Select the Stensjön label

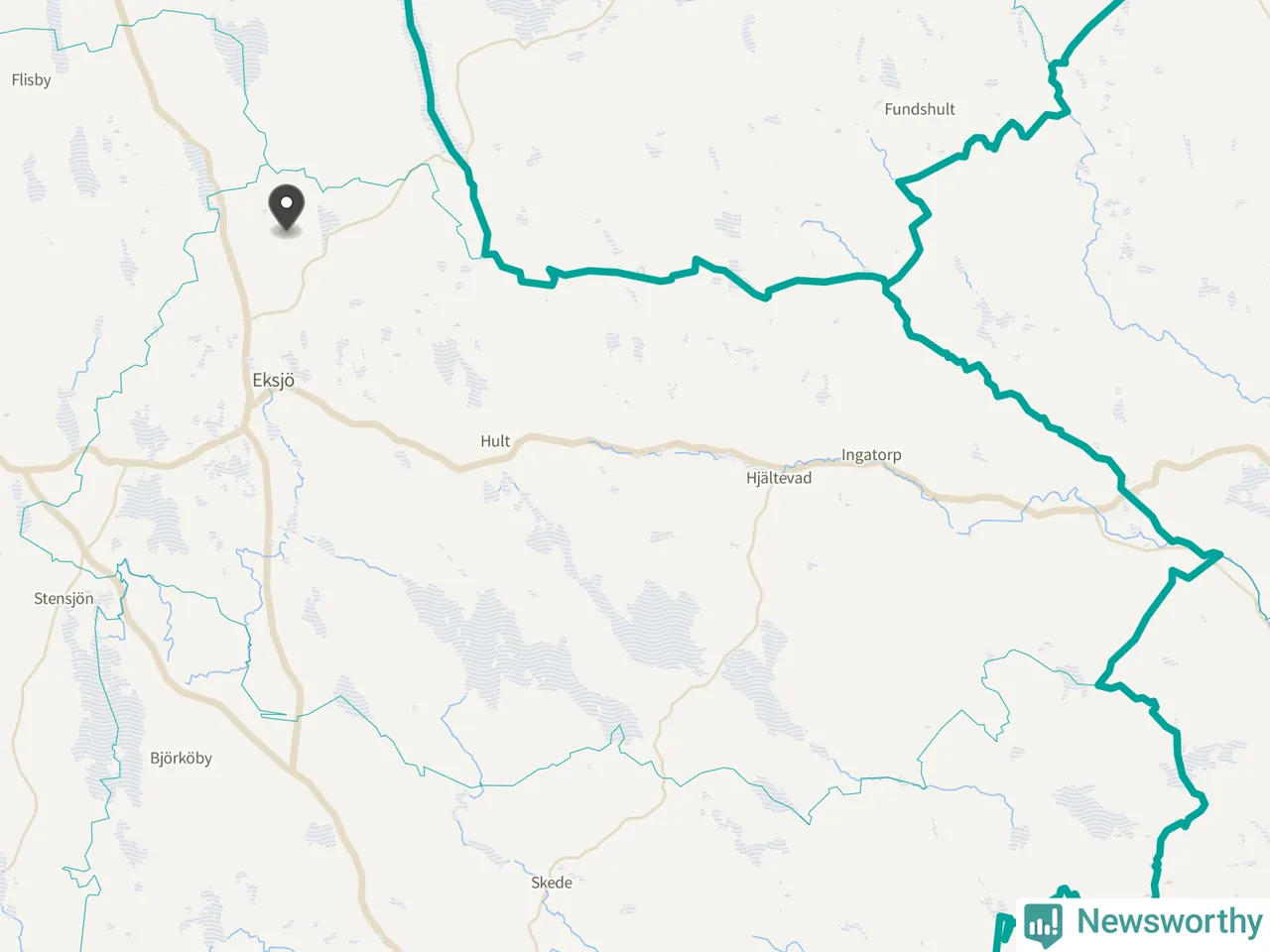point(63,598)
